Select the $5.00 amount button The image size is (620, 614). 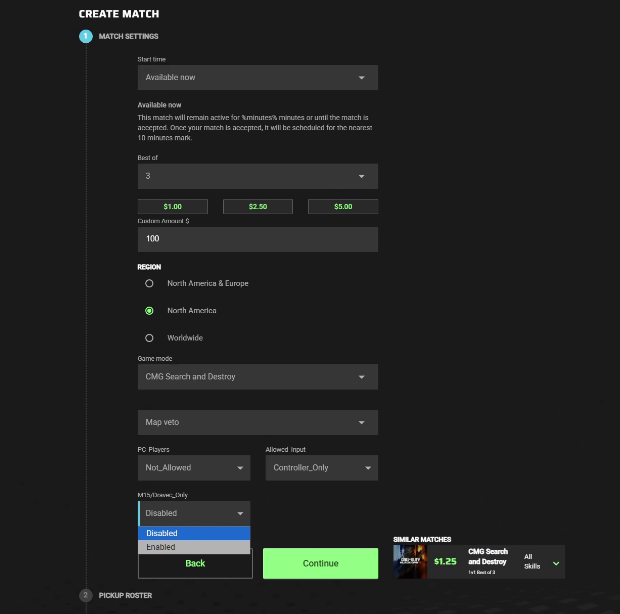[x=343, y=206]
